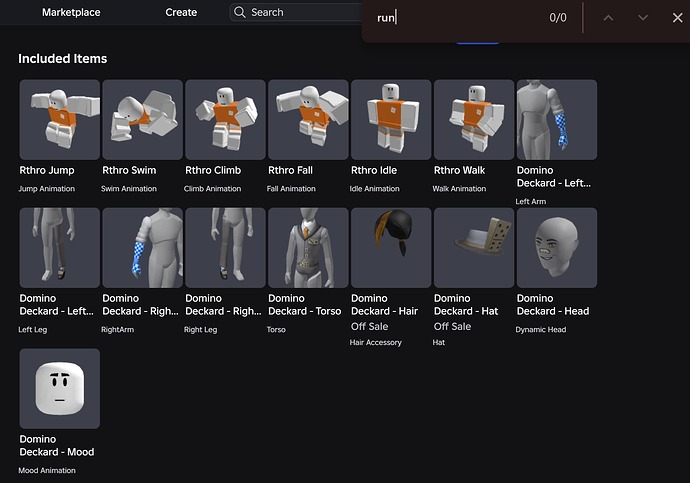
Task: Click the 'Left Leg' type label
Action: (x=33, y=329)
